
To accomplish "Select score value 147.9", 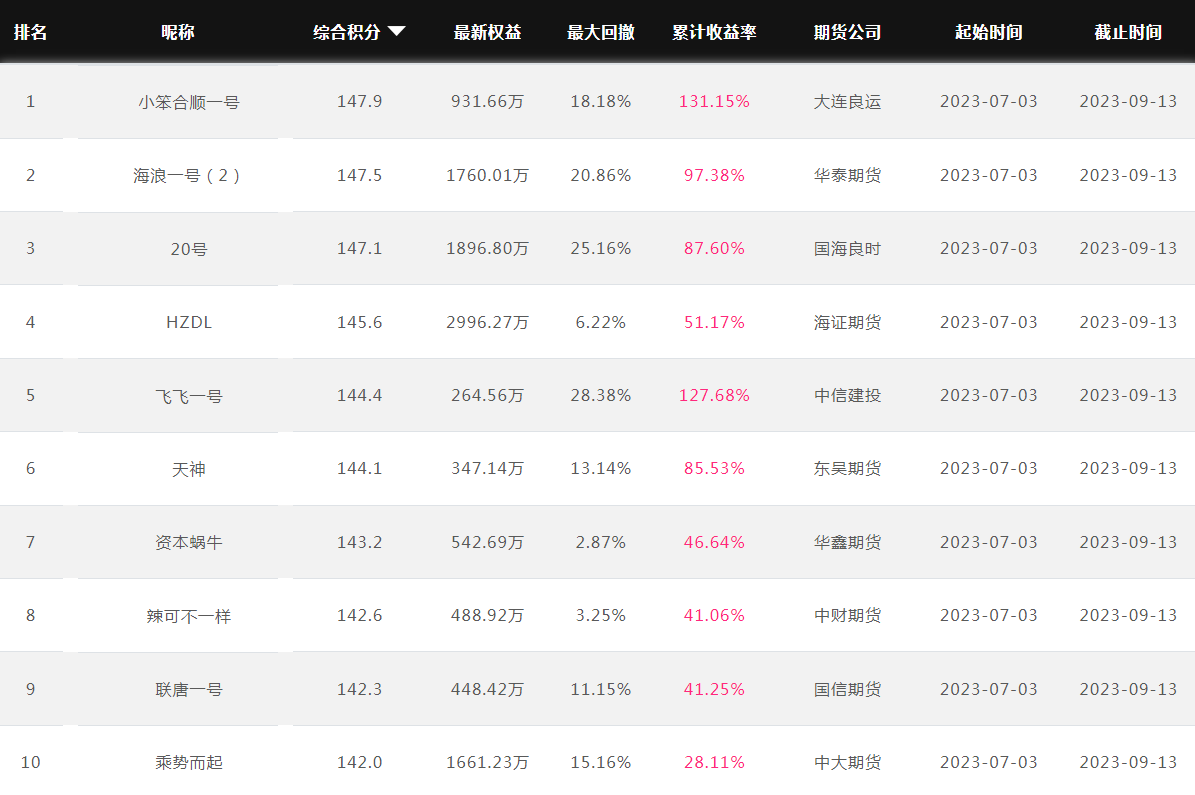I will (360, 101).
